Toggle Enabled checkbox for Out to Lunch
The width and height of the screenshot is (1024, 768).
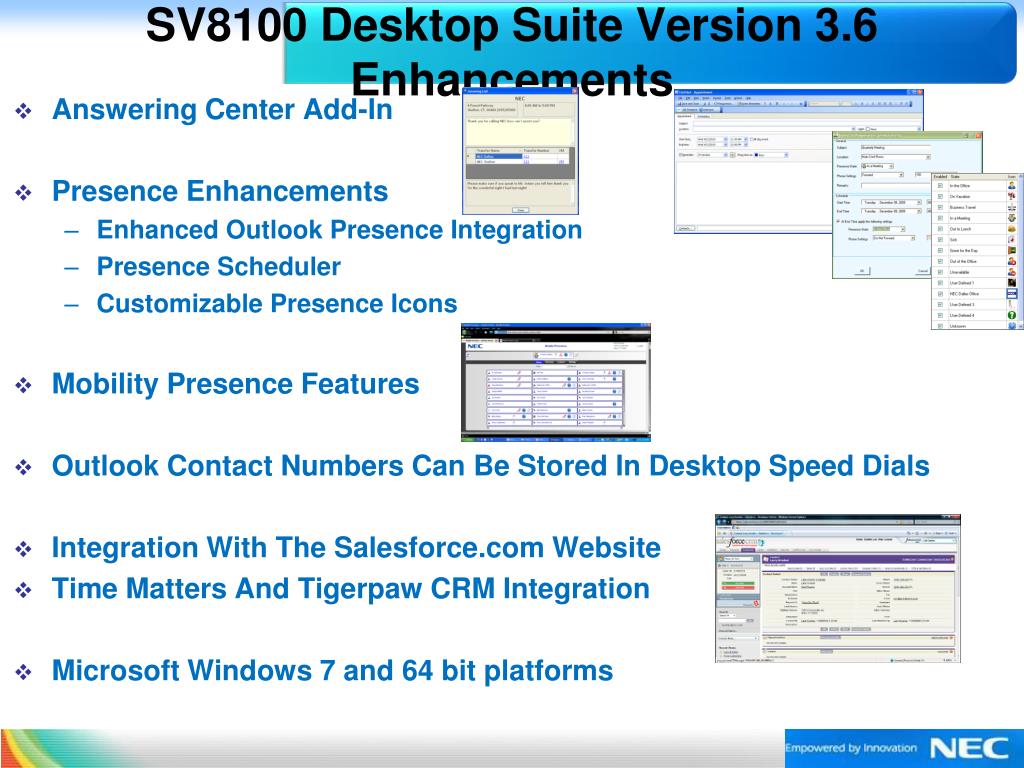pyautogui.click(x=940, y=229)
